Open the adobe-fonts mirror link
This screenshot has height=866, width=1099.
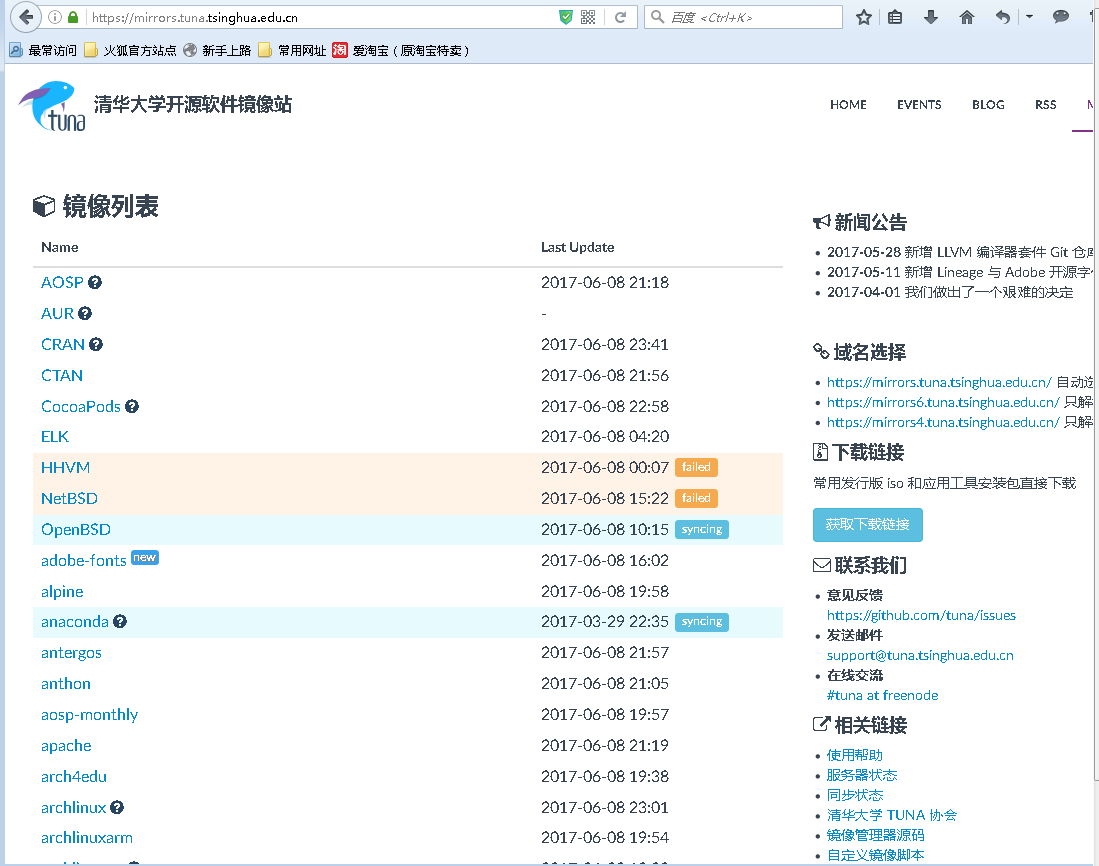tap(83, 561)
